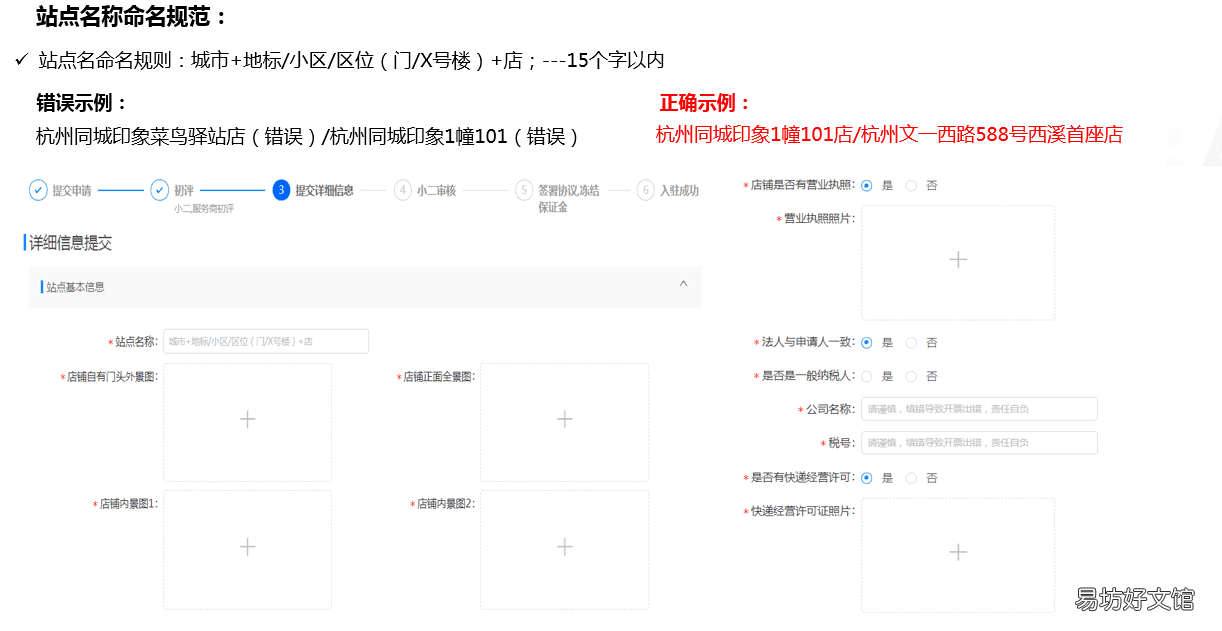Upload image for 店铺内景图1

tap(248, 549)
